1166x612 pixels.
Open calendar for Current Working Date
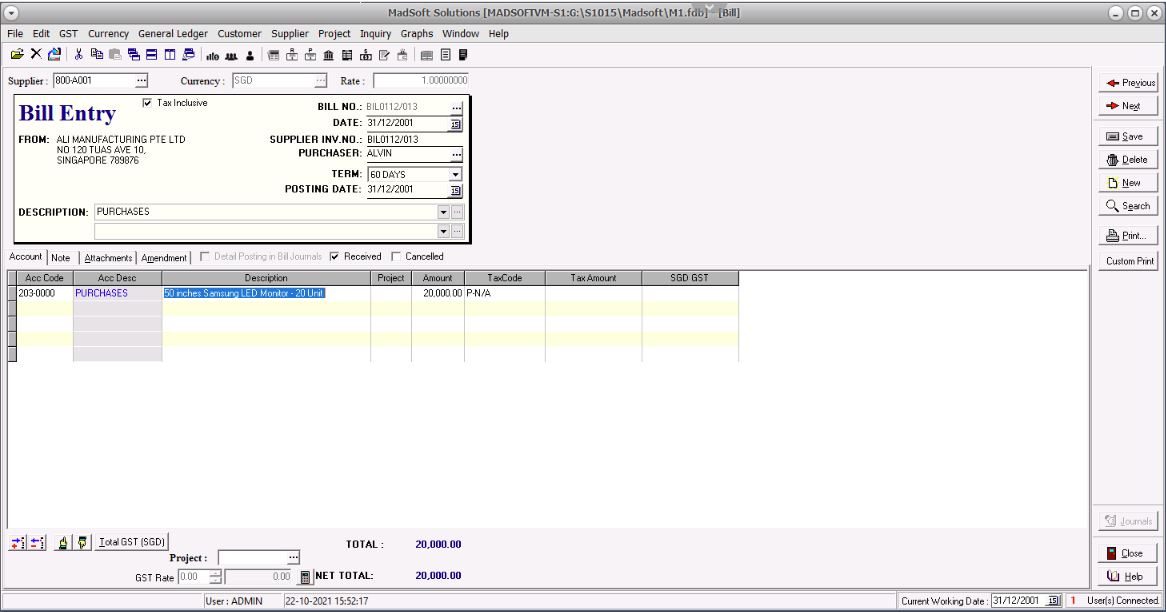(1053, 600)
